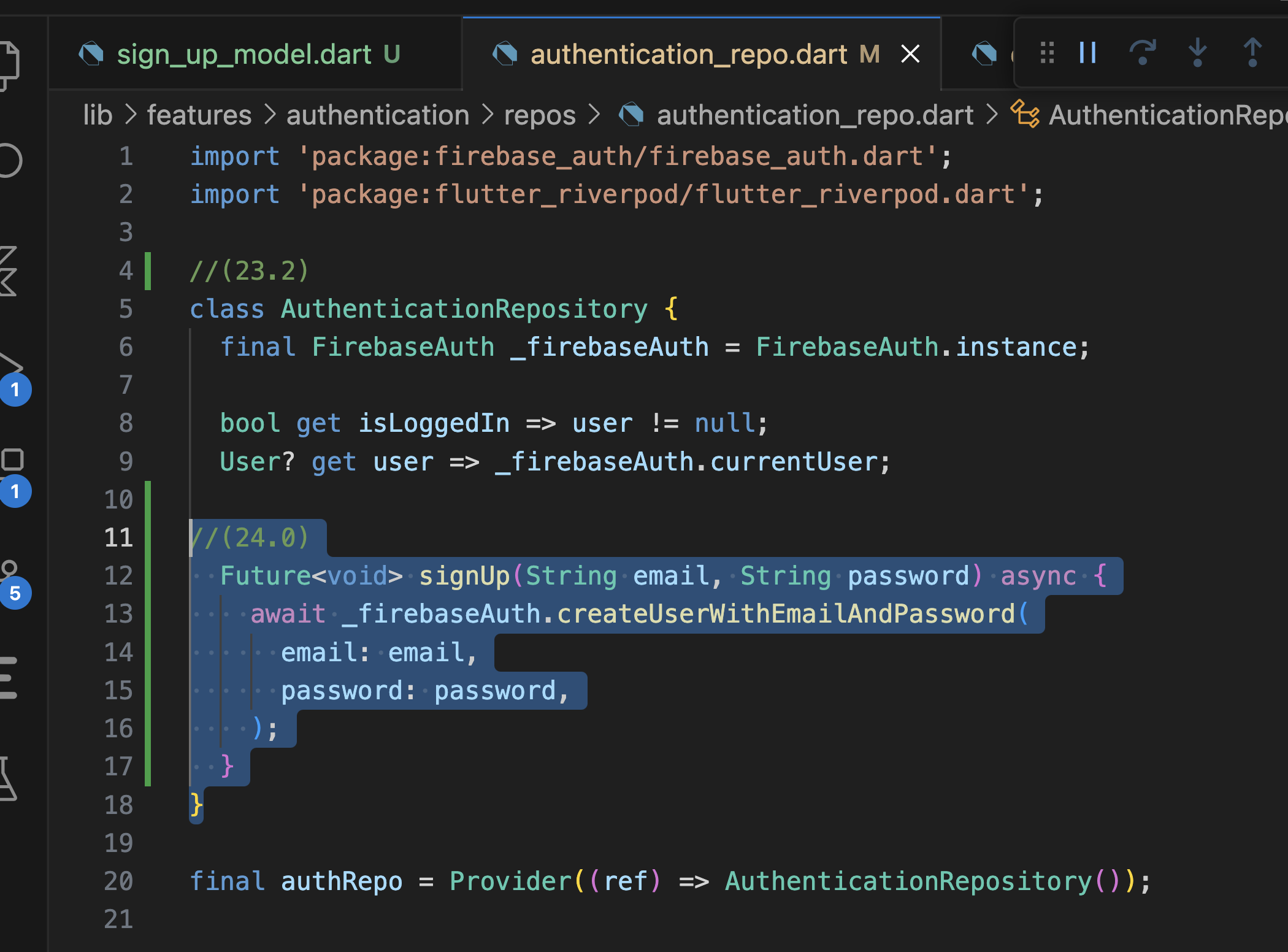This screenshot has height=952, width=1288.
Task: Open the Testing flask view
Action: [x=7, y=778]
